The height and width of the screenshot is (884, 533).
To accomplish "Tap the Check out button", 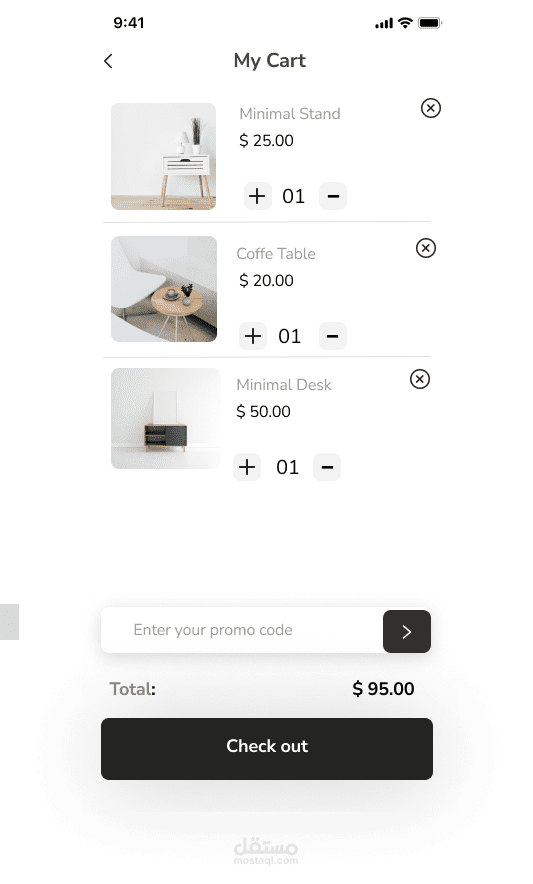I will (267, 749).
